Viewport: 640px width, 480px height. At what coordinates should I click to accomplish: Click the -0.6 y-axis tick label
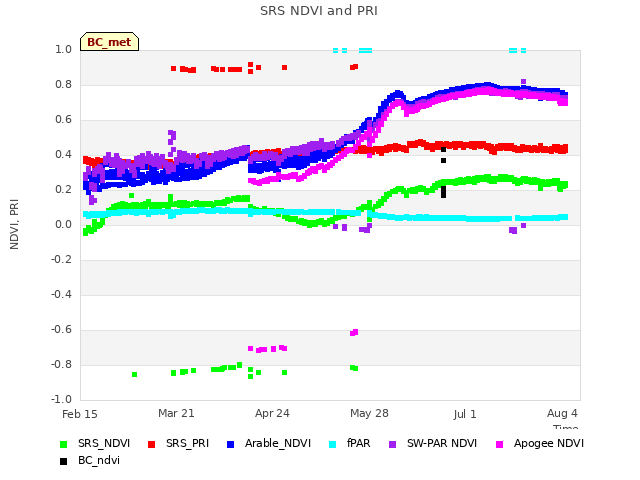pos(61,329)
